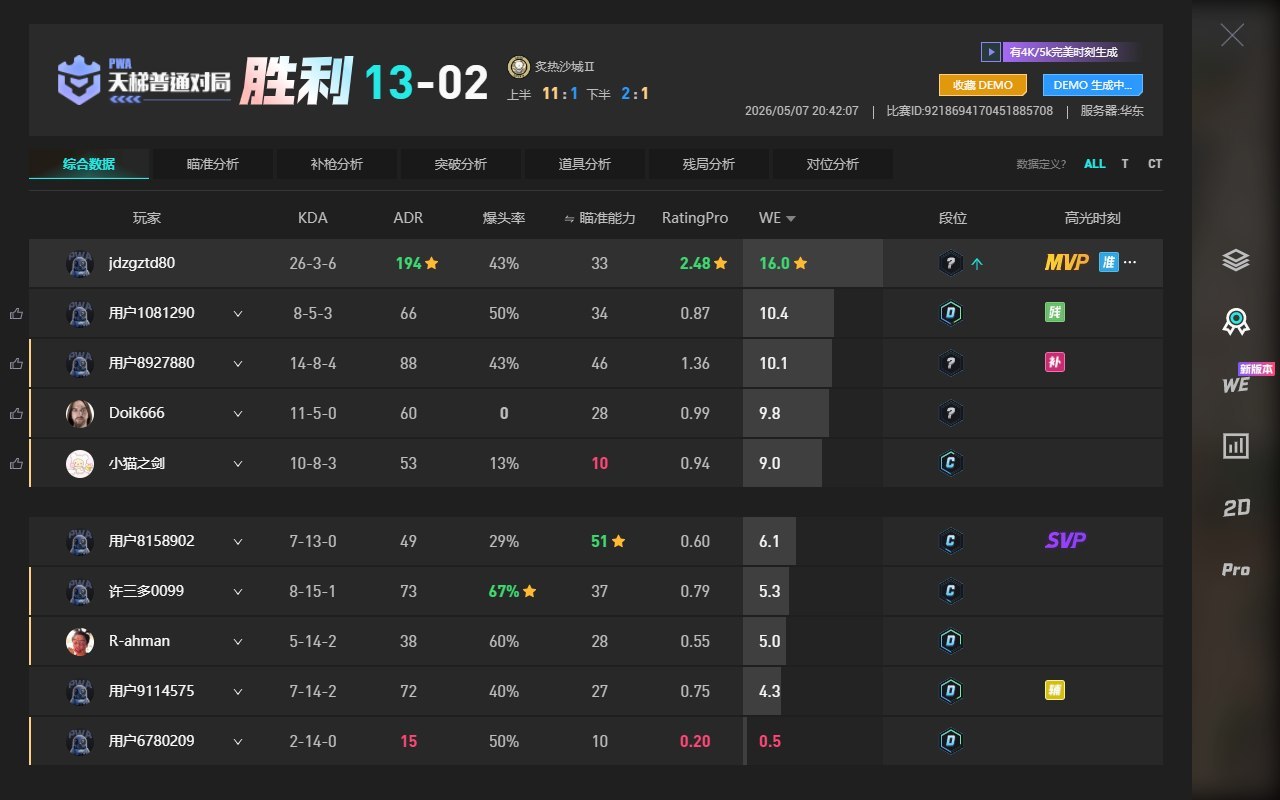1280x800 pixels.
Task: Click the SVP badge for 用户8158902
Action: coord(1066,541)
